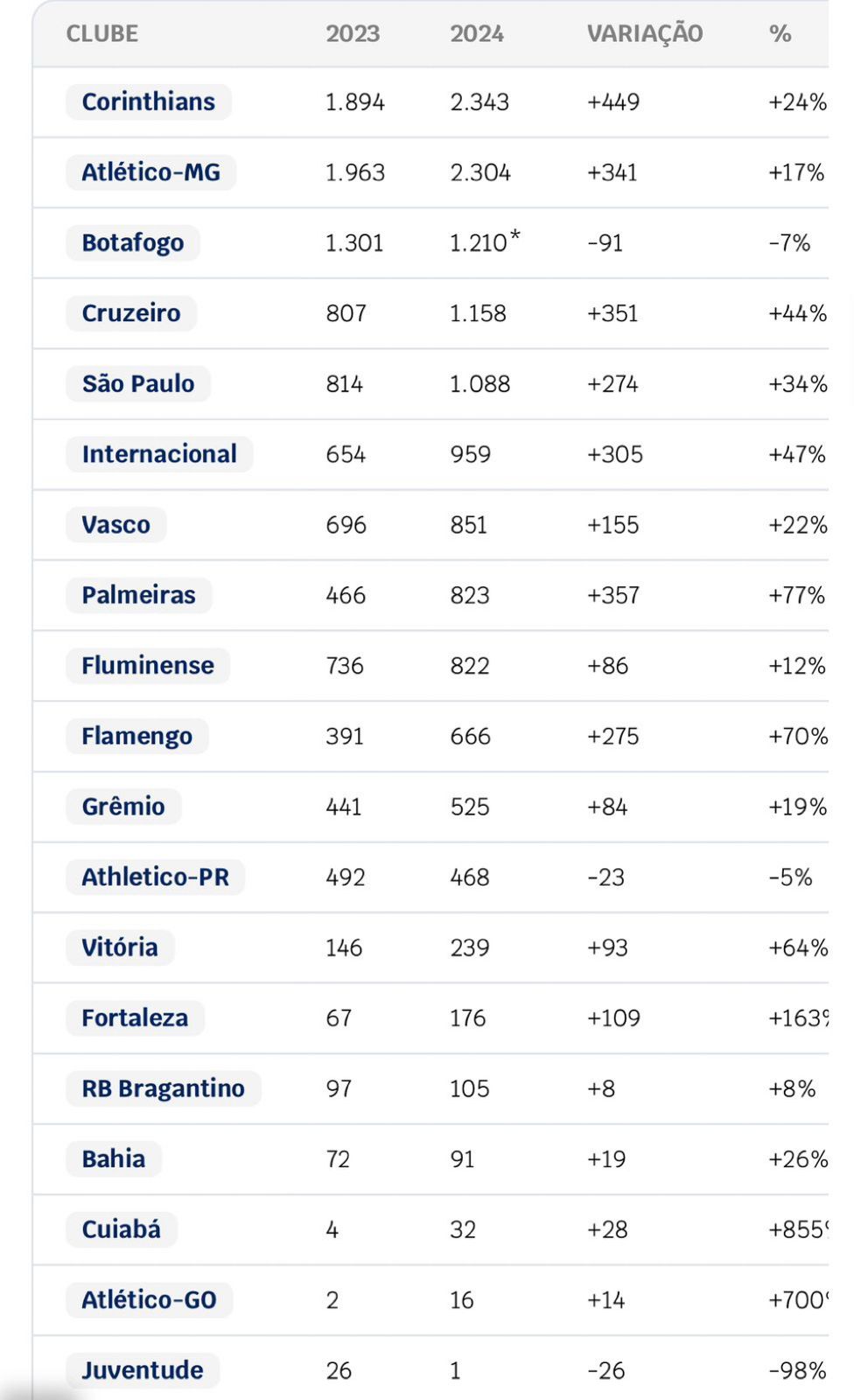
Task: Select Fluminense in the table
Action: [148, 666]
